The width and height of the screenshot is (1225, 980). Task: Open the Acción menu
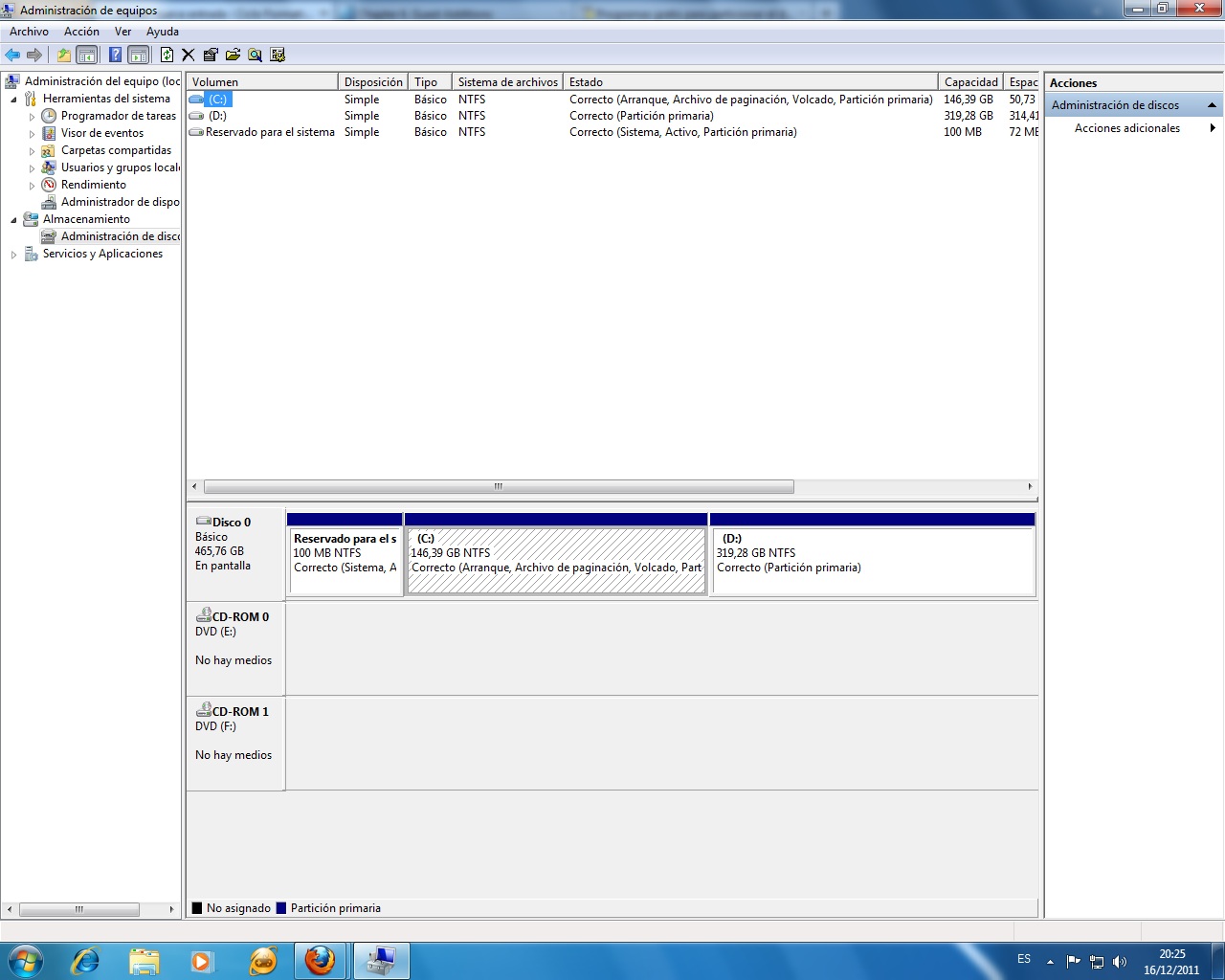(81, 32)
